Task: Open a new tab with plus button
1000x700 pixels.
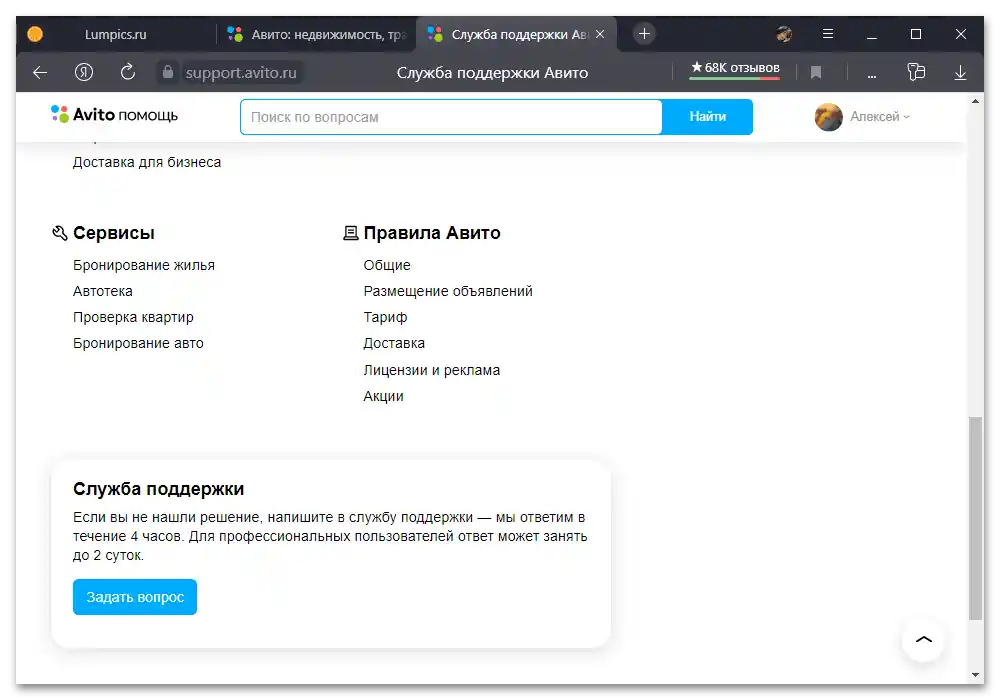Action: point(644,34)
